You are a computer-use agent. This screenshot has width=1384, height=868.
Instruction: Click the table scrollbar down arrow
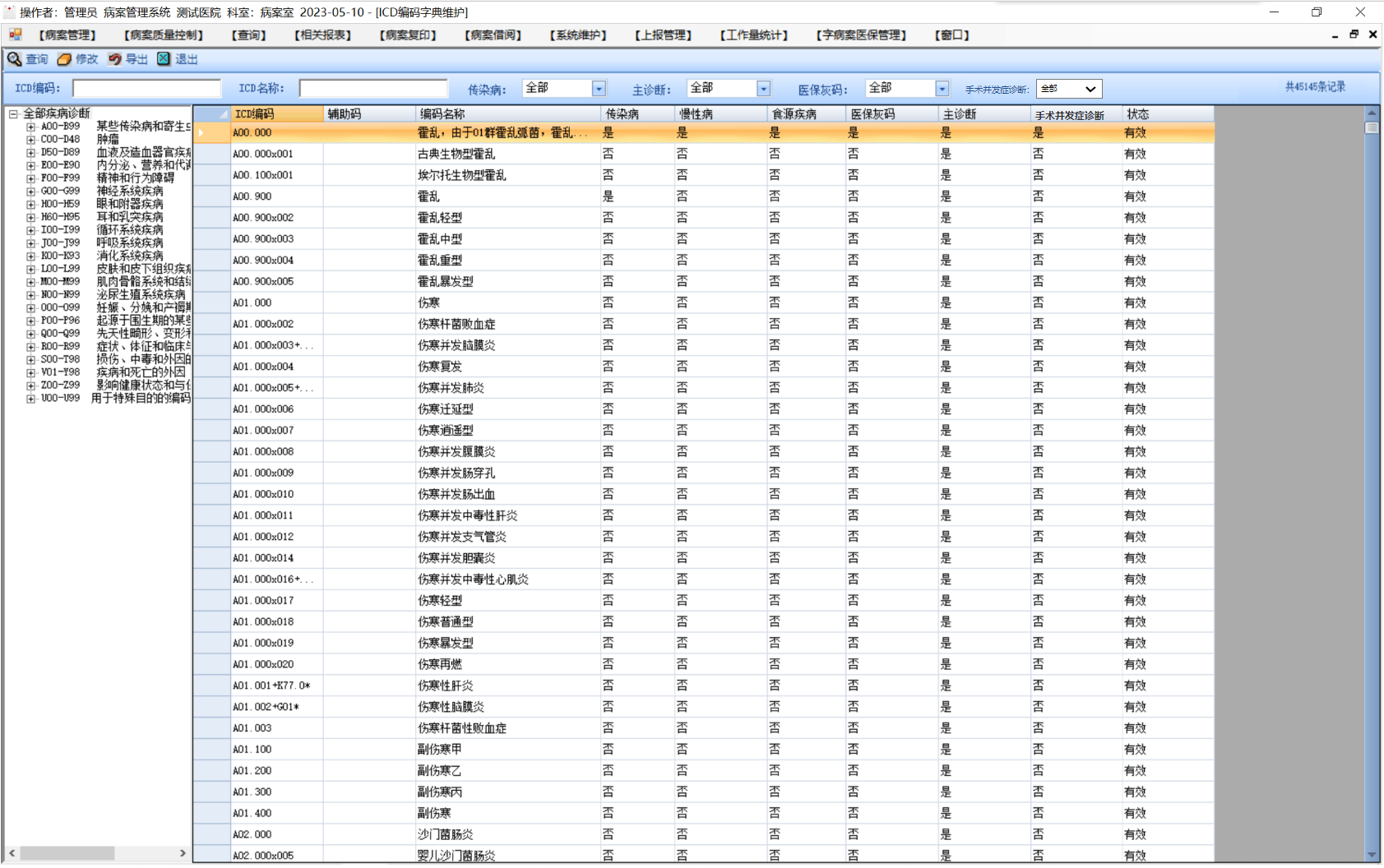click(x=1372, y=856)
